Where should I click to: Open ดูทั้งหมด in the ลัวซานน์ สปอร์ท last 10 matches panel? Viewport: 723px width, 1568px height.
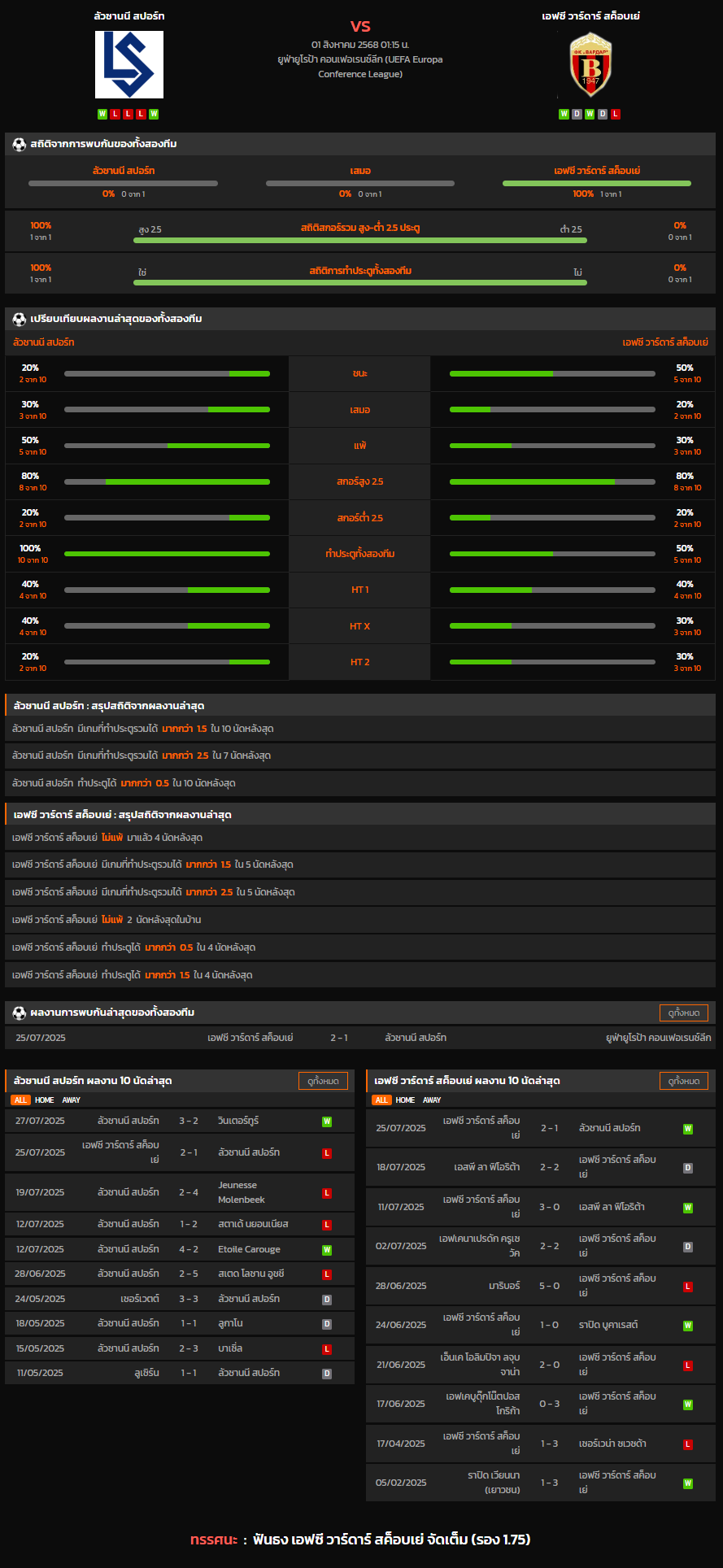point(324,1081)
